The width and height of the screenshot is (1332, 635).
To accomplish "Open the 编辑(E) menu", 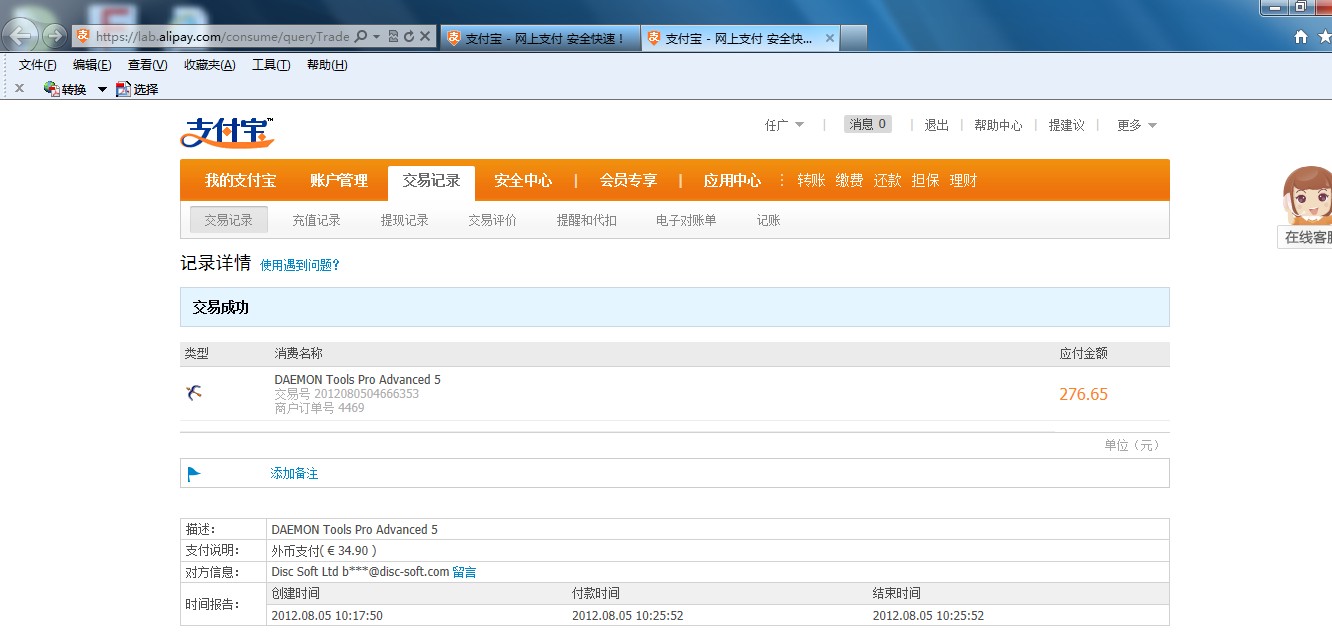I will click(x=92, y=65).
